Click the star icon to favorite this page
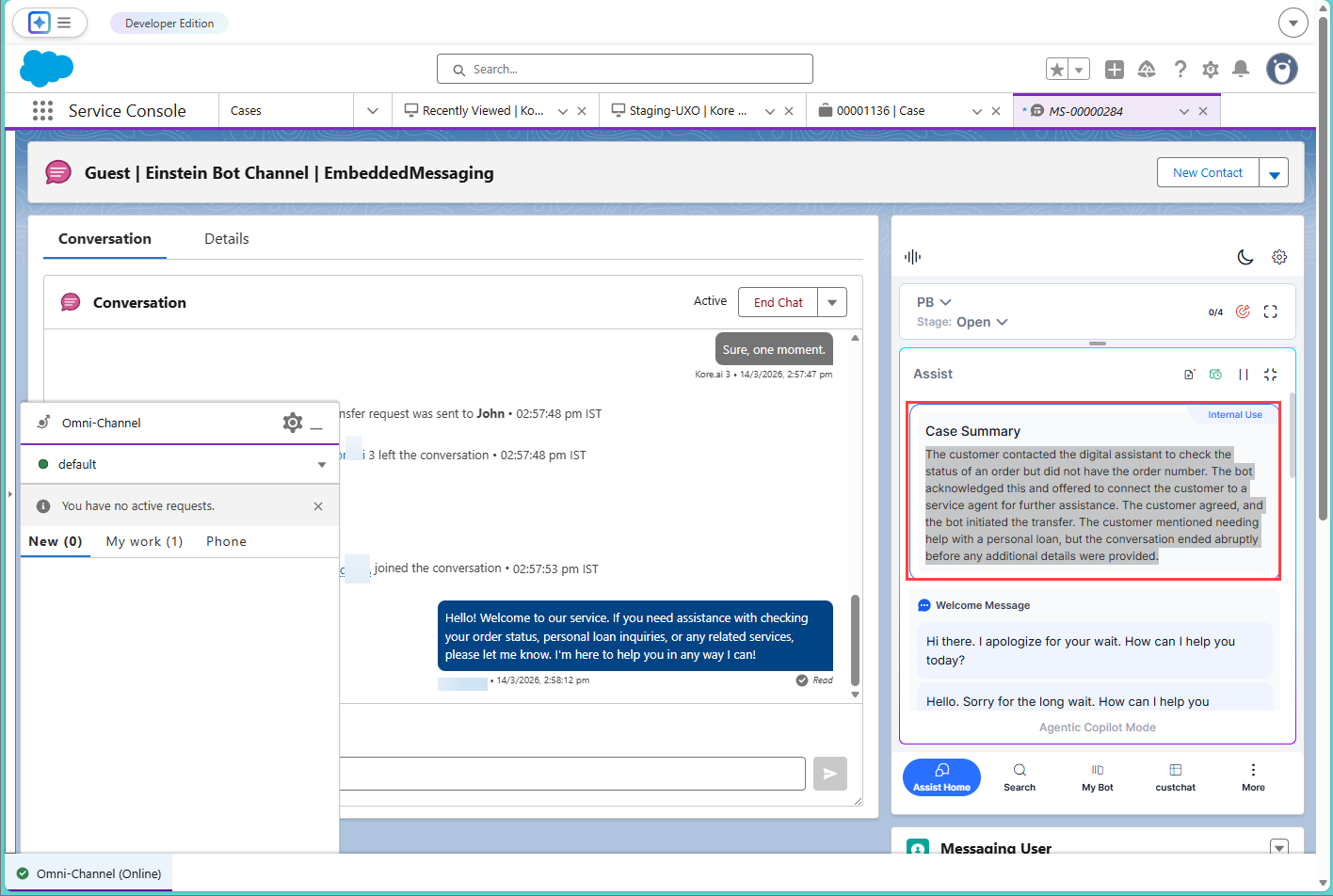 coord(1057,70)
